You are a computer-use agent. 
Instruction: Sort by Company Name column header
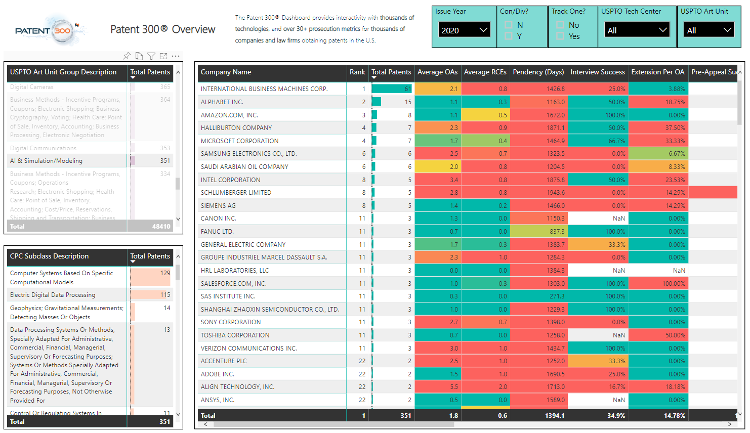tap(226, 72)
